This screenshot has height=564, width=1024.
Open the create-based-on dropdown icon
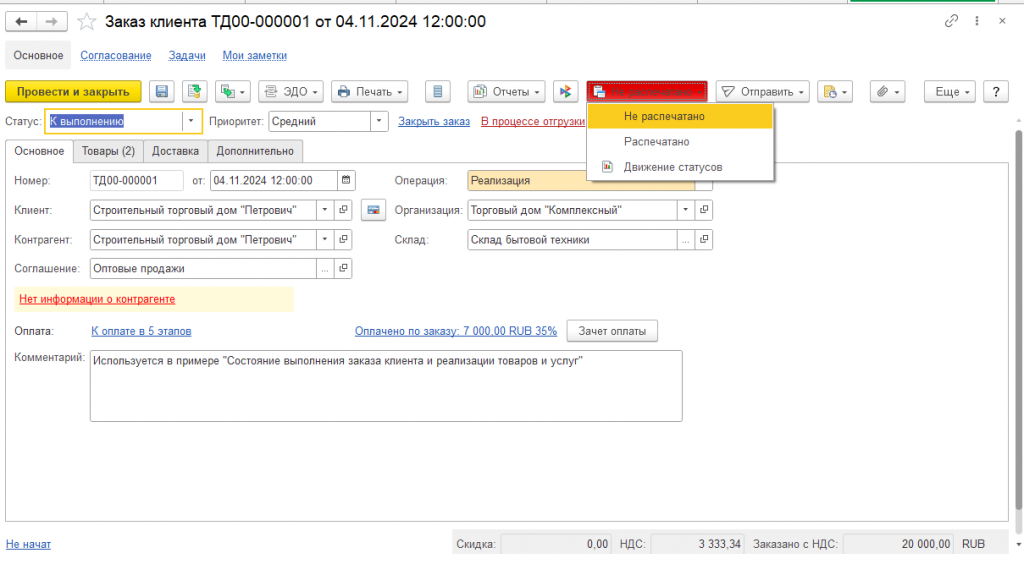coord(232,92)
